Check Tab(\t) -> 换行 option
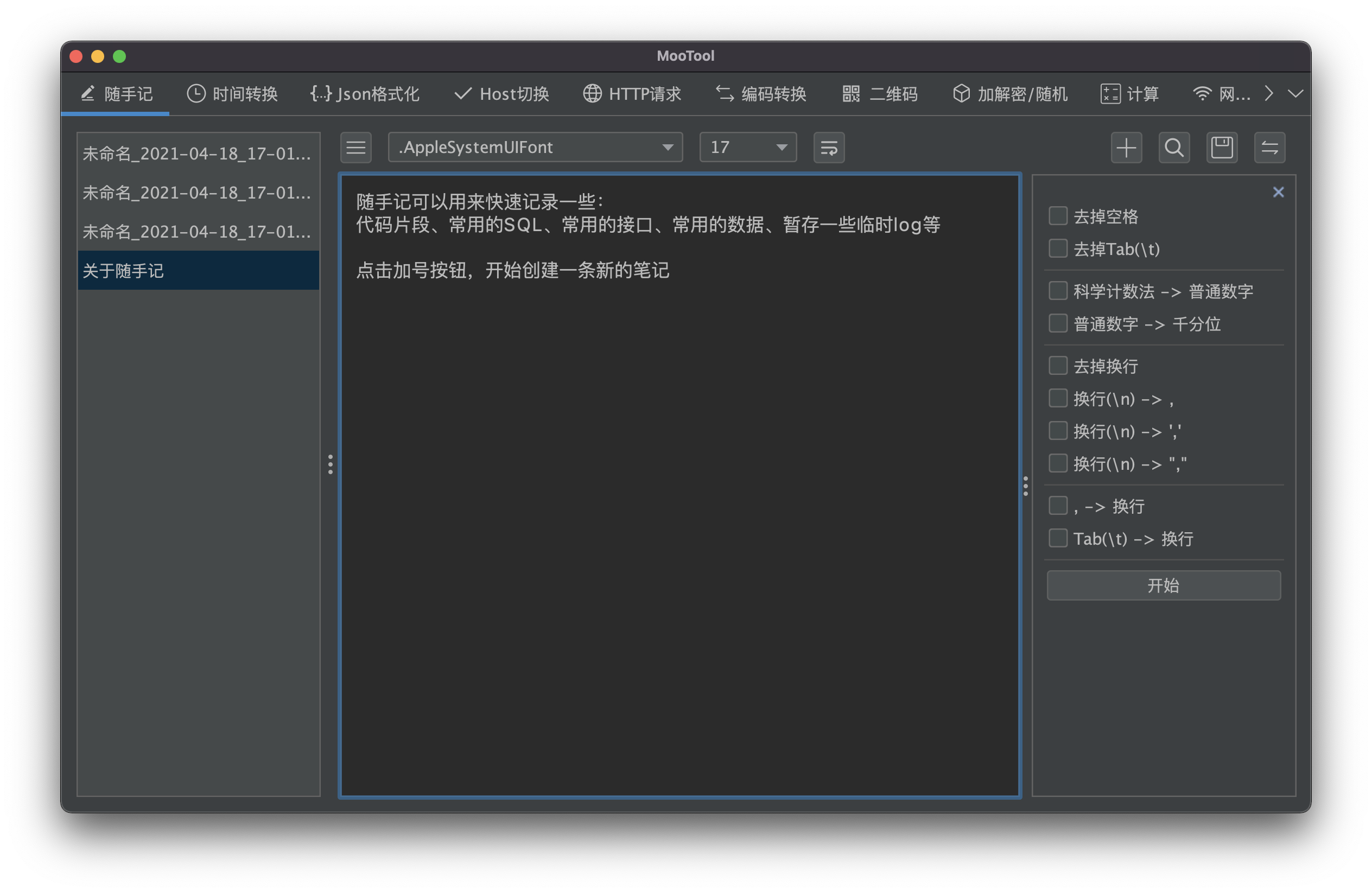Image resolution: width=1372 pixels, height=893 pixels. [1058, 538]
